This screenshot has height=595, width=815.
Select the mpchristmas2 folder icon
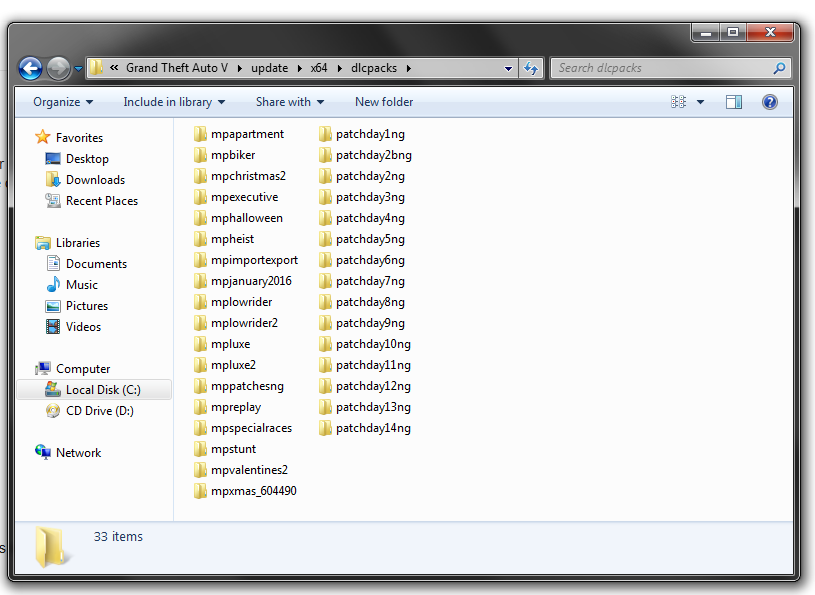click(x=200, y=176)
